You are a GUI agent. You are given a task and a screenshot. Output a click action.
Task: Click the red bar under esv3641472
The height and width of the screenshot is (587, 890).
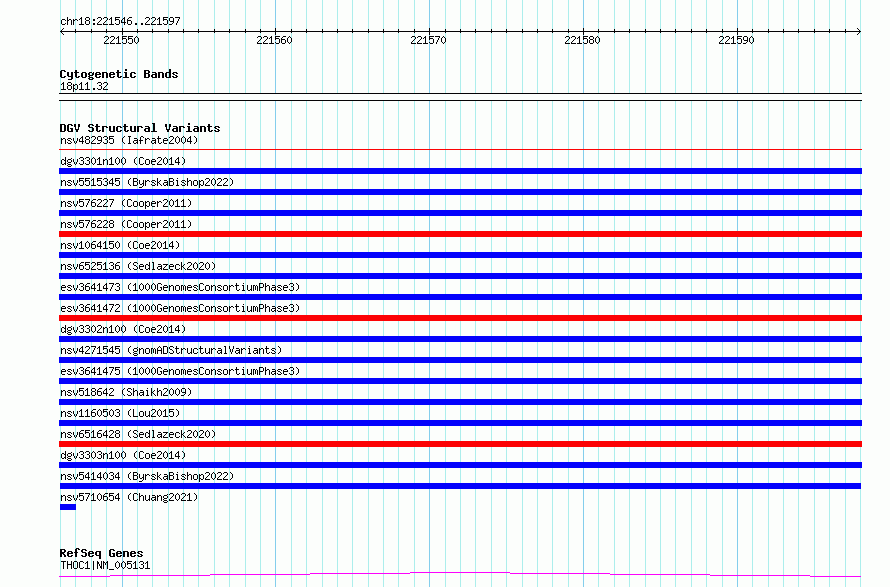click(460, 318)
